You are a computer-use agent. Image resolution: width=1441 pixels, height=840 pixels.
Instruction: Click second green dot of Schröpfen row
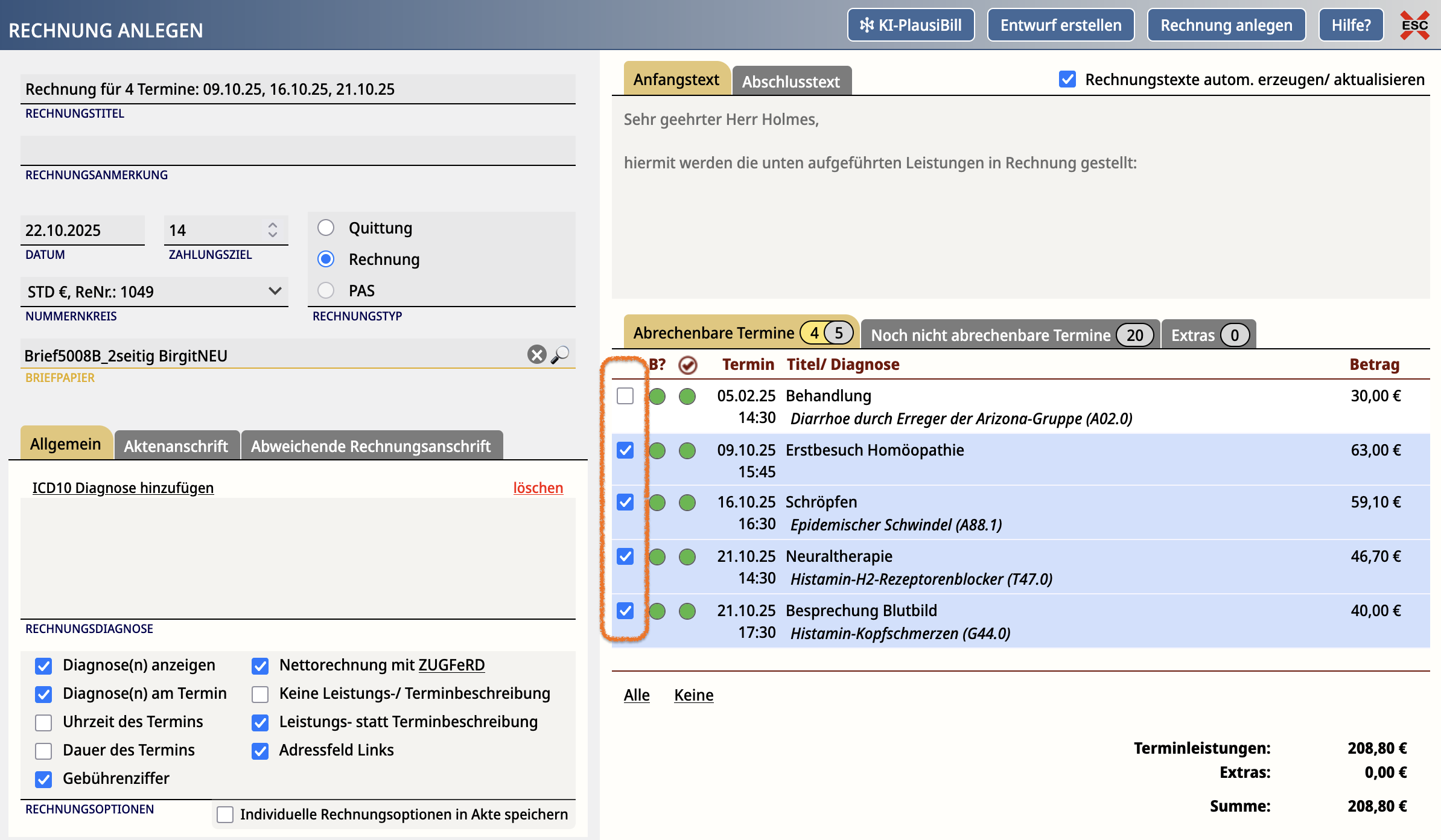pyautogui.click(x=687, y=503)
